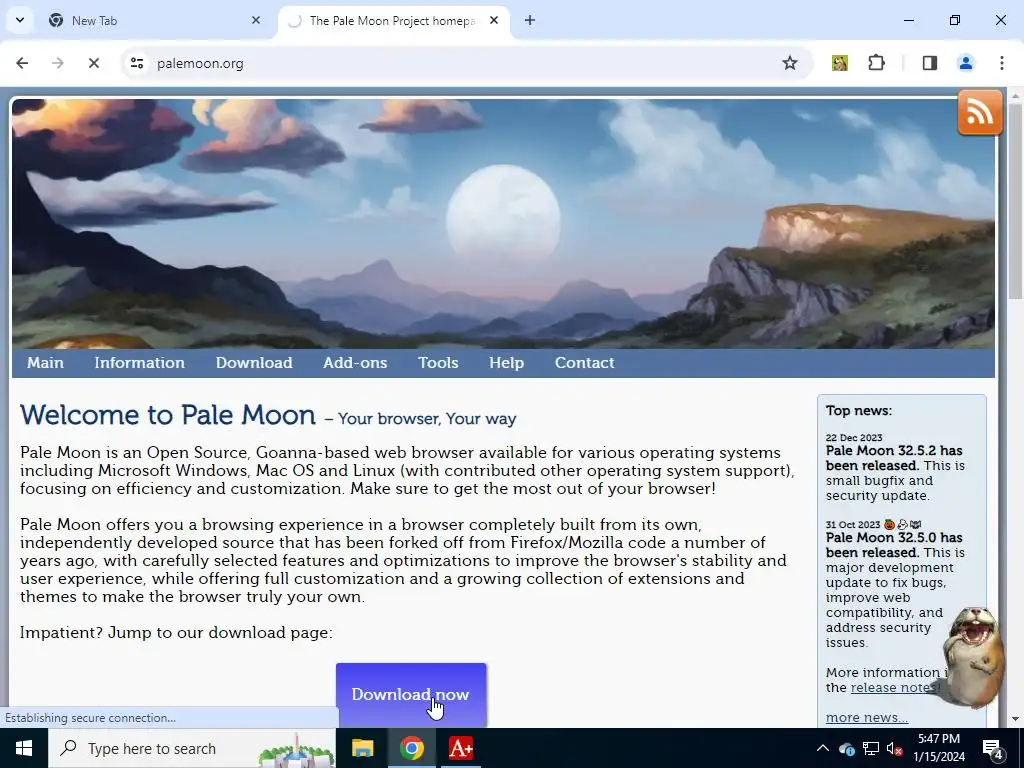Stop loading the page

(93, 63)
